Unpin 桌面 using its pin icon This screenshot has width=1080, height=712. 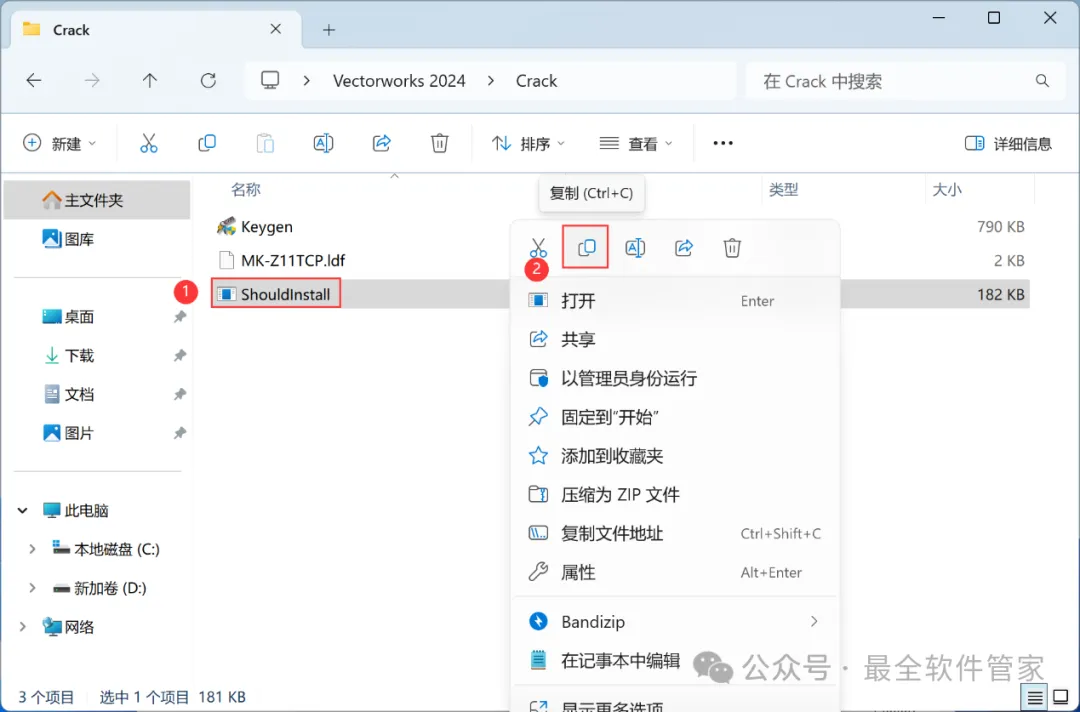point(180,317)
